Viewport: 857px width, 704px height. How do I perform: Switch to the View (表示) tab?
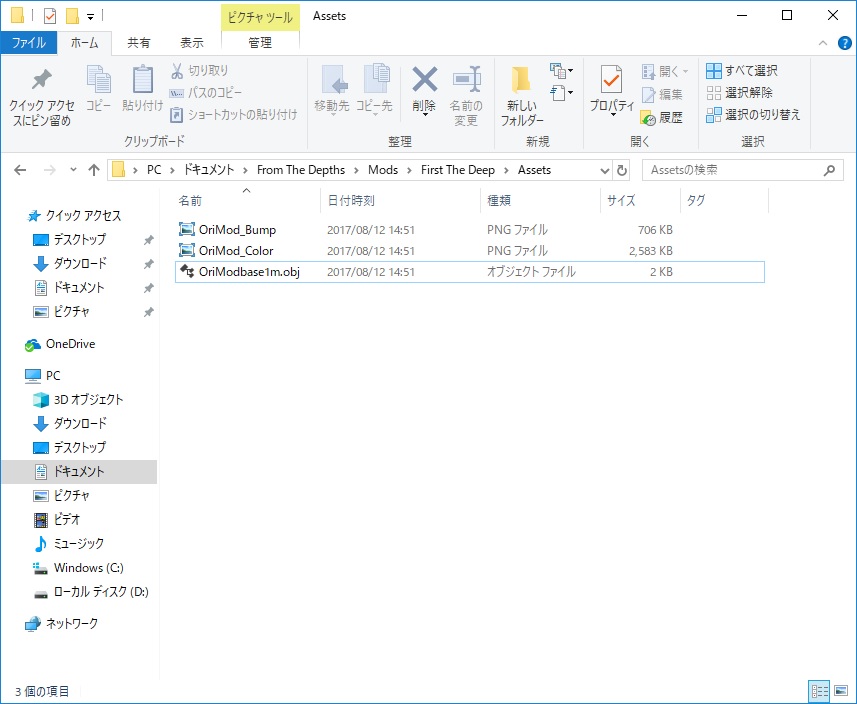click(192, 43)
